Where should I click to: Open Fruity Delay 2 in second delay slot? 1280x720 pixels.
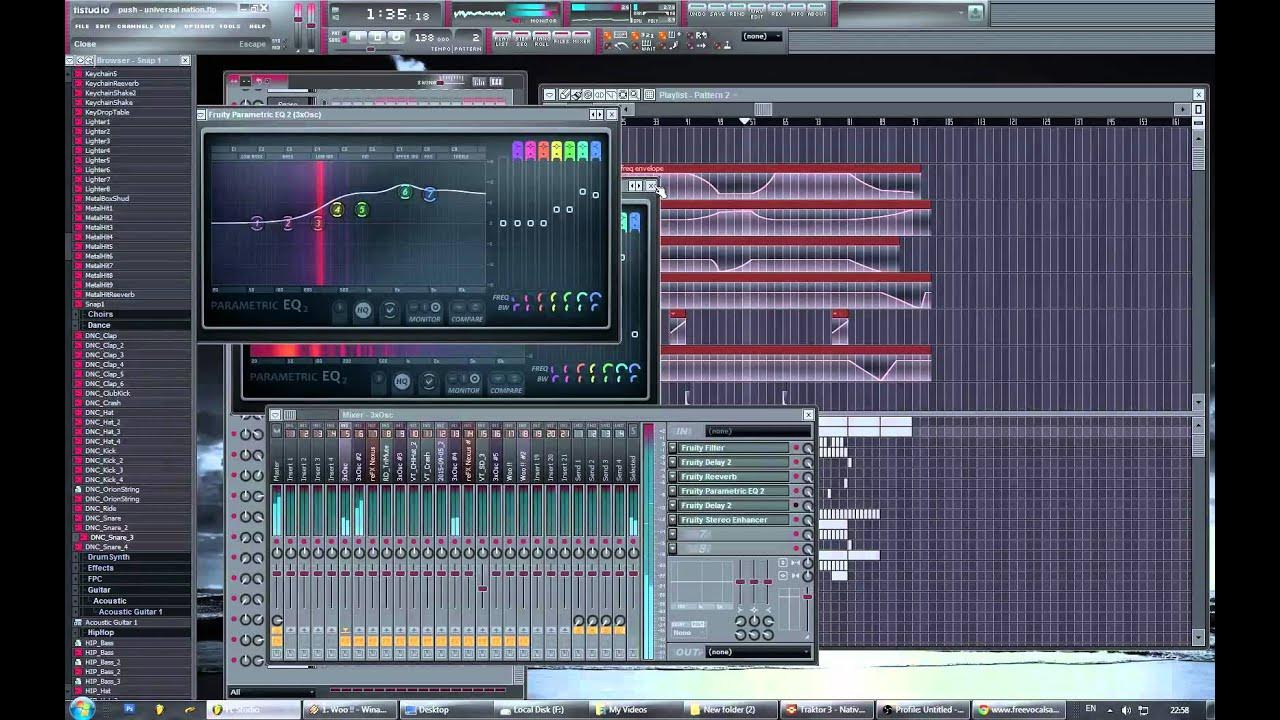point(734,505)
